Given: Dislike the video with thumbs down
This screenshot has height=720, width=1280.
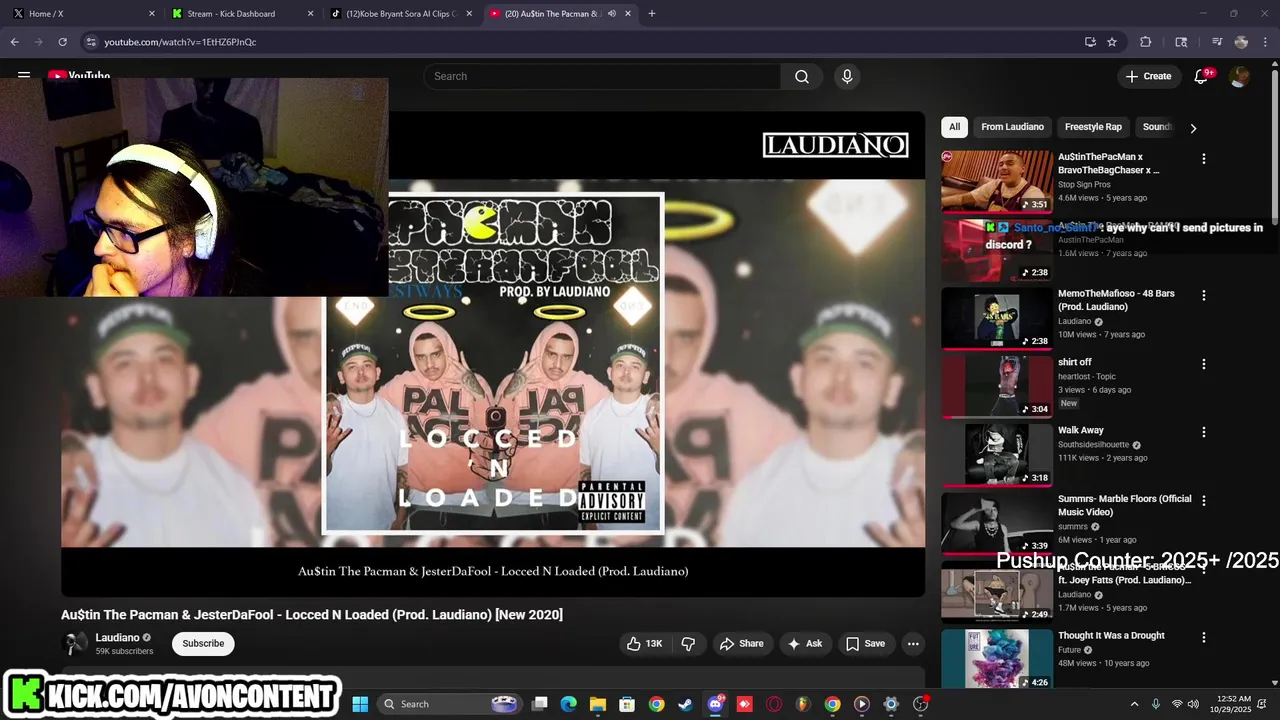Looking at the screenshot, I should [688, 644].
